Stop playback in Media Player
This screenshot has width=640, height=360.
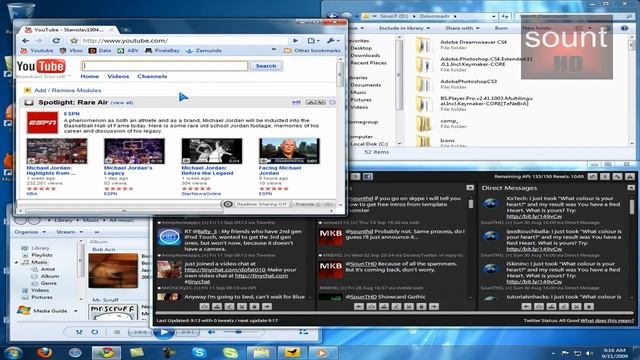coord(117,332)
